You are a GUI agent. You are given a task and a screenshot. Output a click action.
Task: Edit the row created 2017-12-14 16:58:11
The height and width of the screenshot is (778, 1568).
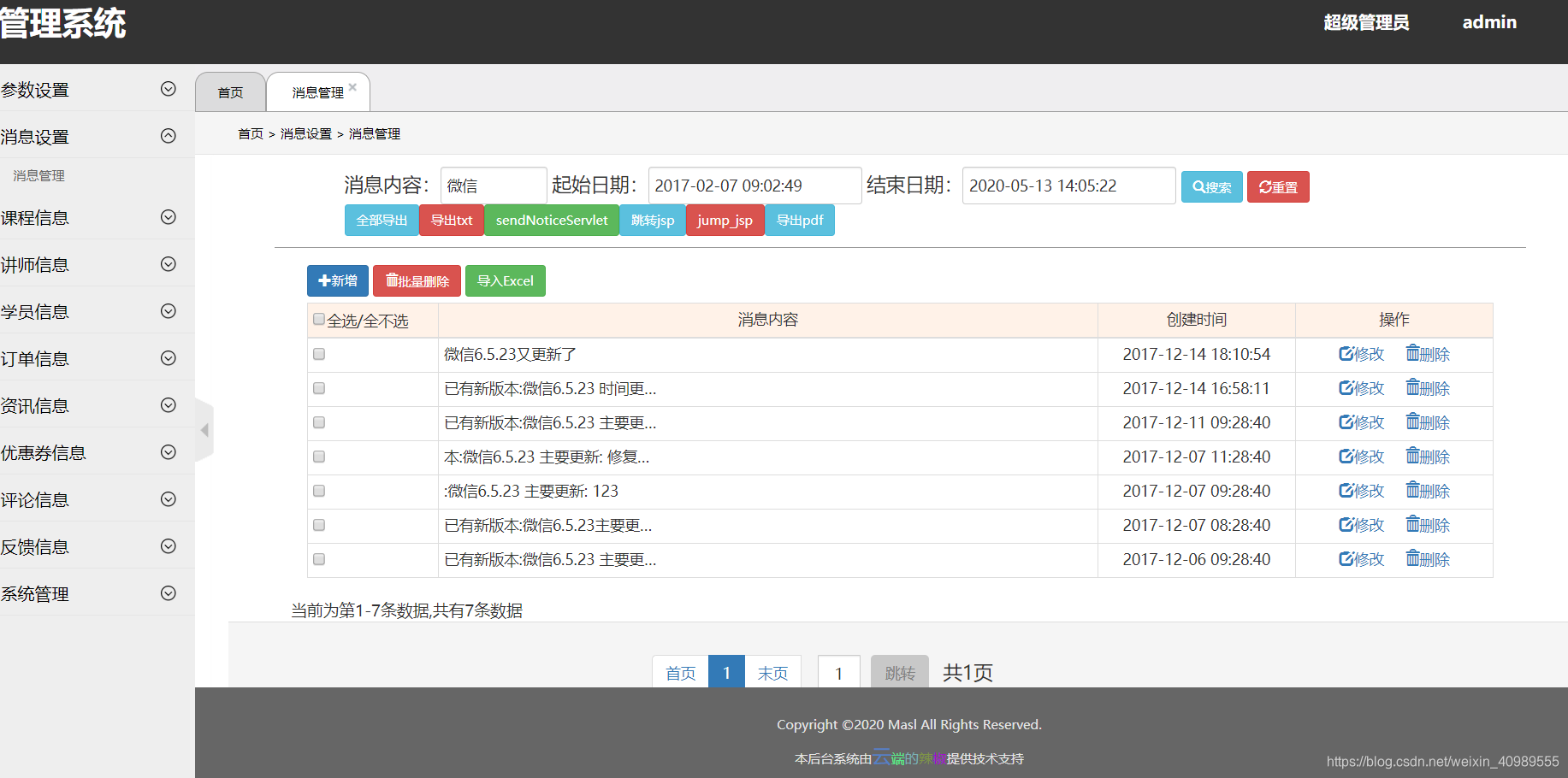[1361, 388]
